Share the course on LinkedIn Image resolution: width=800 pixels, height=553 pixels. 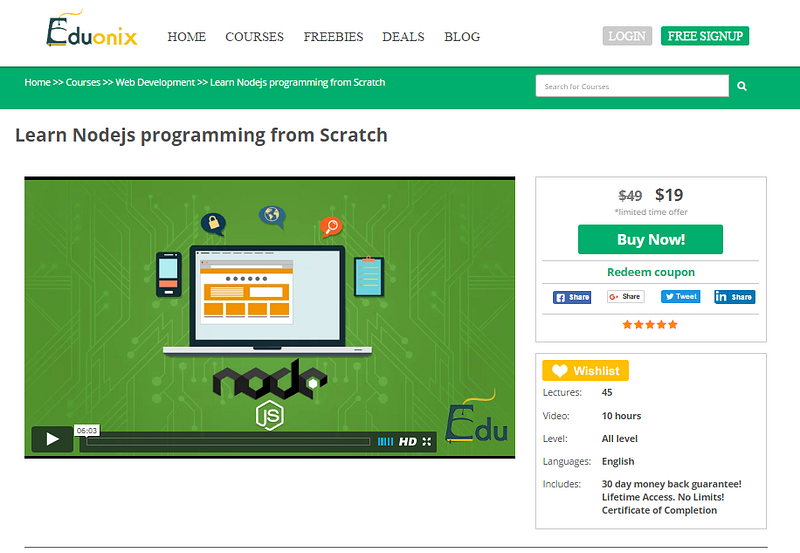(735, 297)
